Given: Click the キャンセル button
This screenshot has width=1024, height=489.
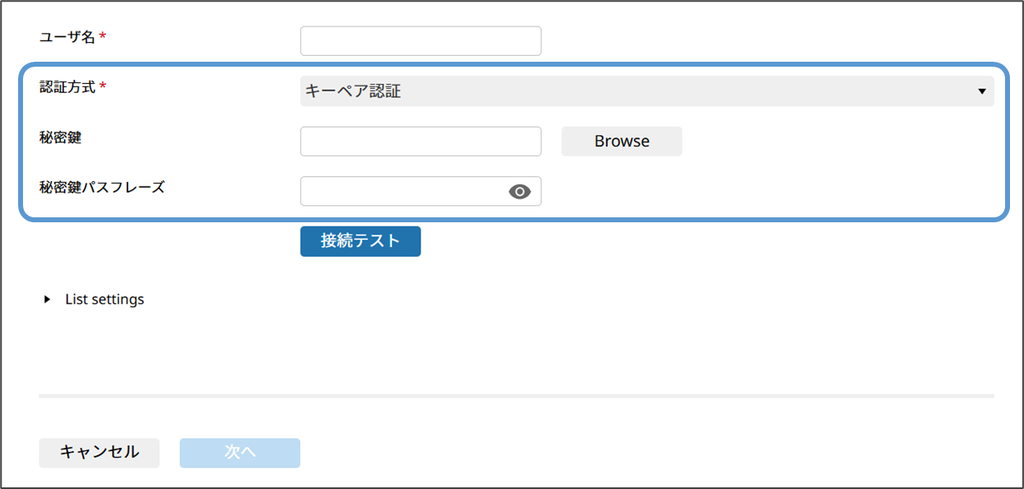Looking at the screenshot, I should (99, 452).
